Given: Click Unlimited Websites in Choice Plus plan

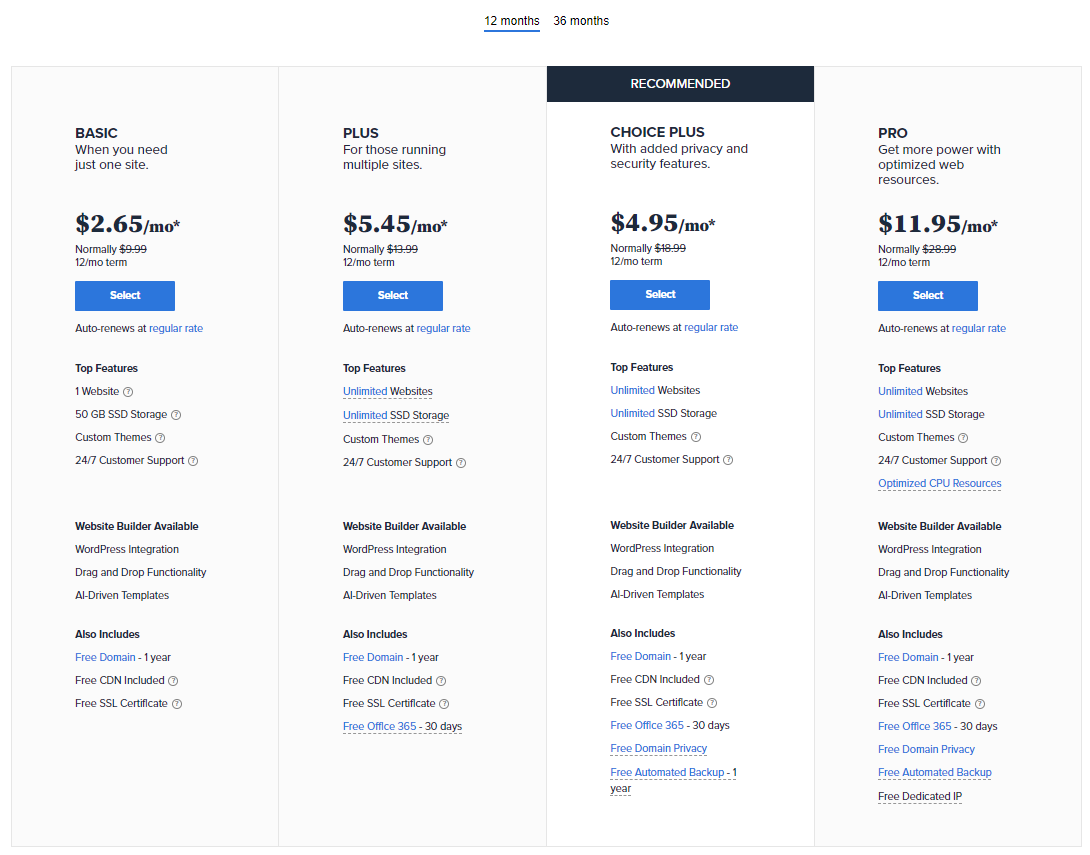Looking at the screenshot, I should tap(656, 391).
